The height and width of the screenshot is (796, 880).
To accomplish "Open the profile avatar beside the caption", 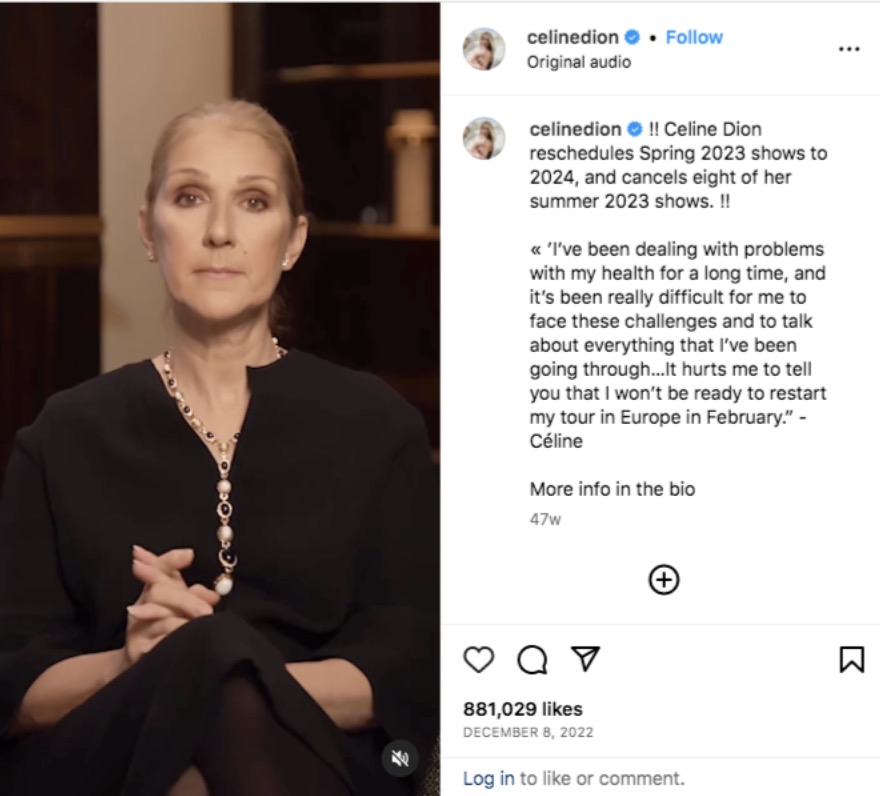I will coord(484,139).
